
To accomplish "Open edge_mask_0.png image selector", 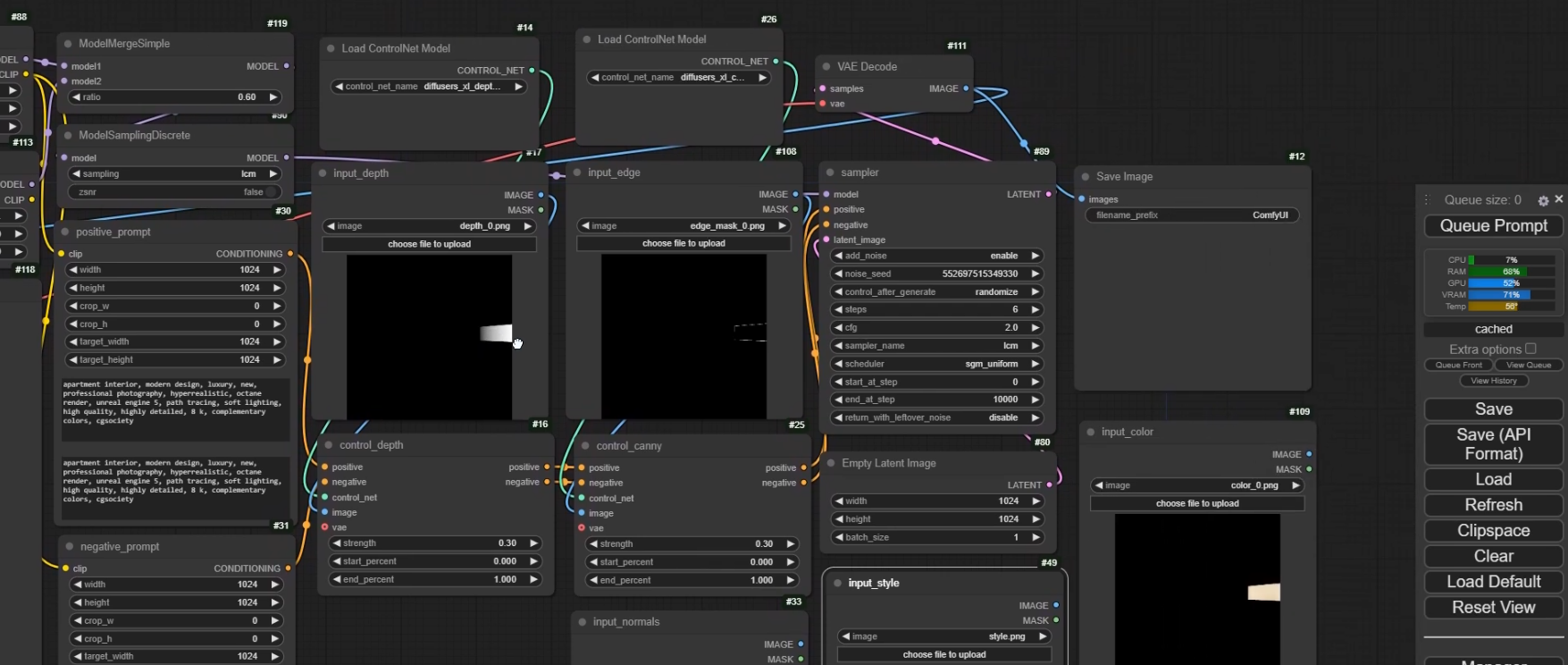I will [684, 226].
